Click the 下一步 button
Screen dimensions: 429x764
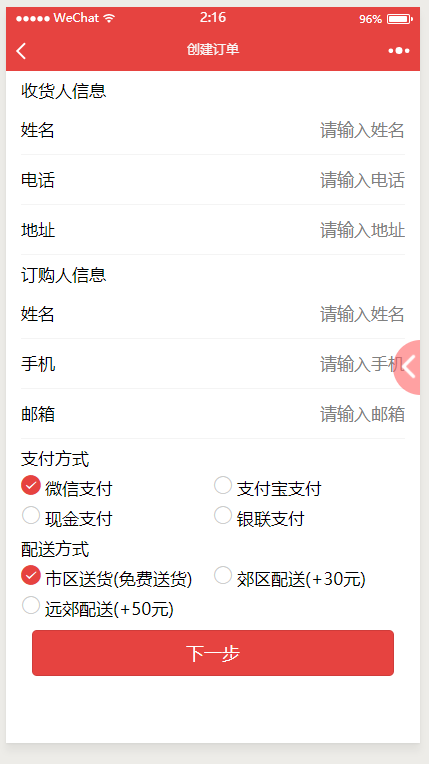click(213, 653)
